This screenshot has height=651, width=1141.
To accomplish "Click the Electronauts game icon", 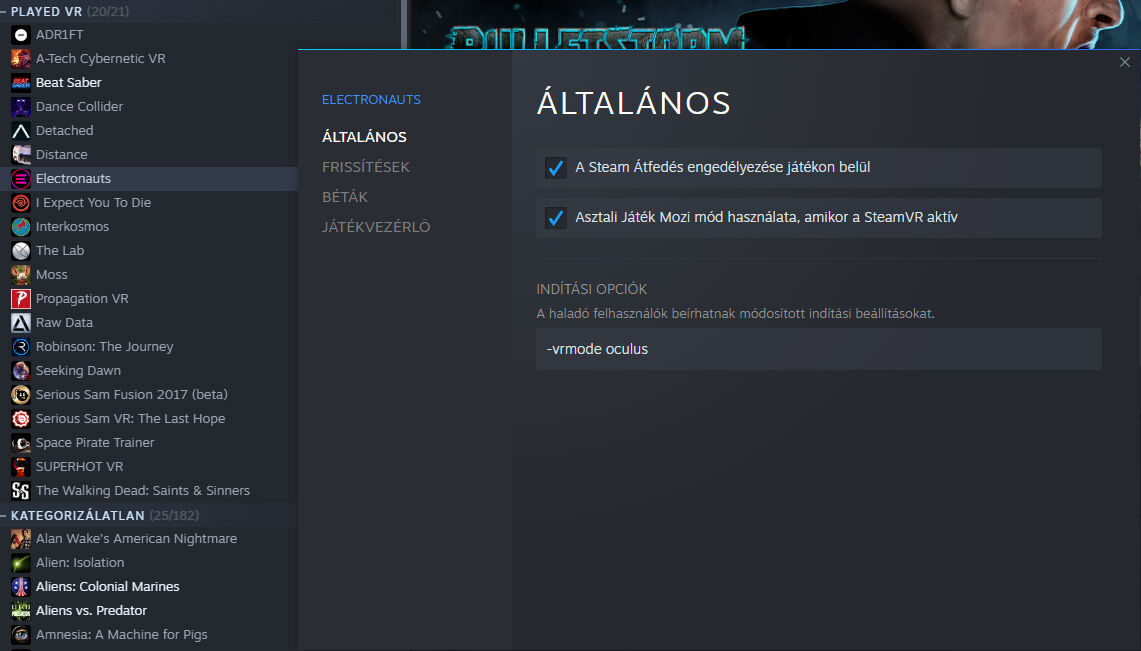I will (x=20, y=179).
